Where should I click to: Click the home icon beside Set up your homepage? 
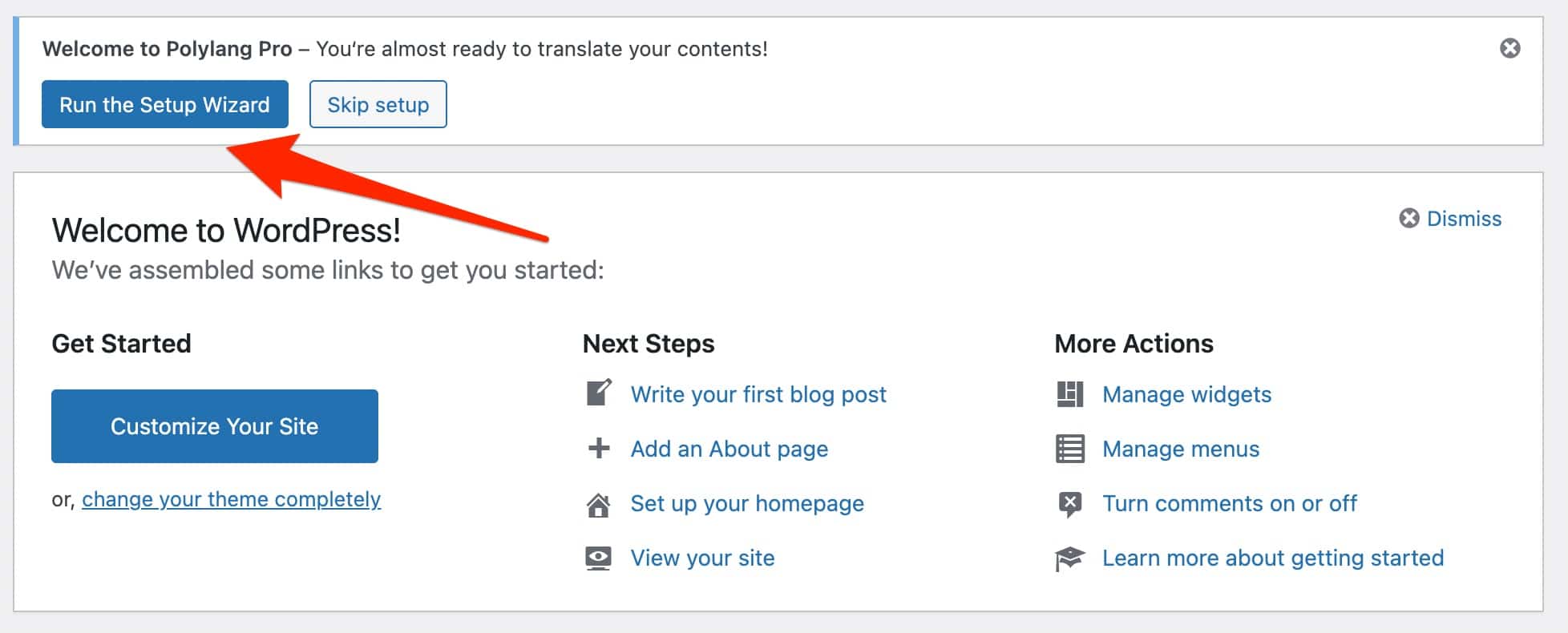click(598, 503)
